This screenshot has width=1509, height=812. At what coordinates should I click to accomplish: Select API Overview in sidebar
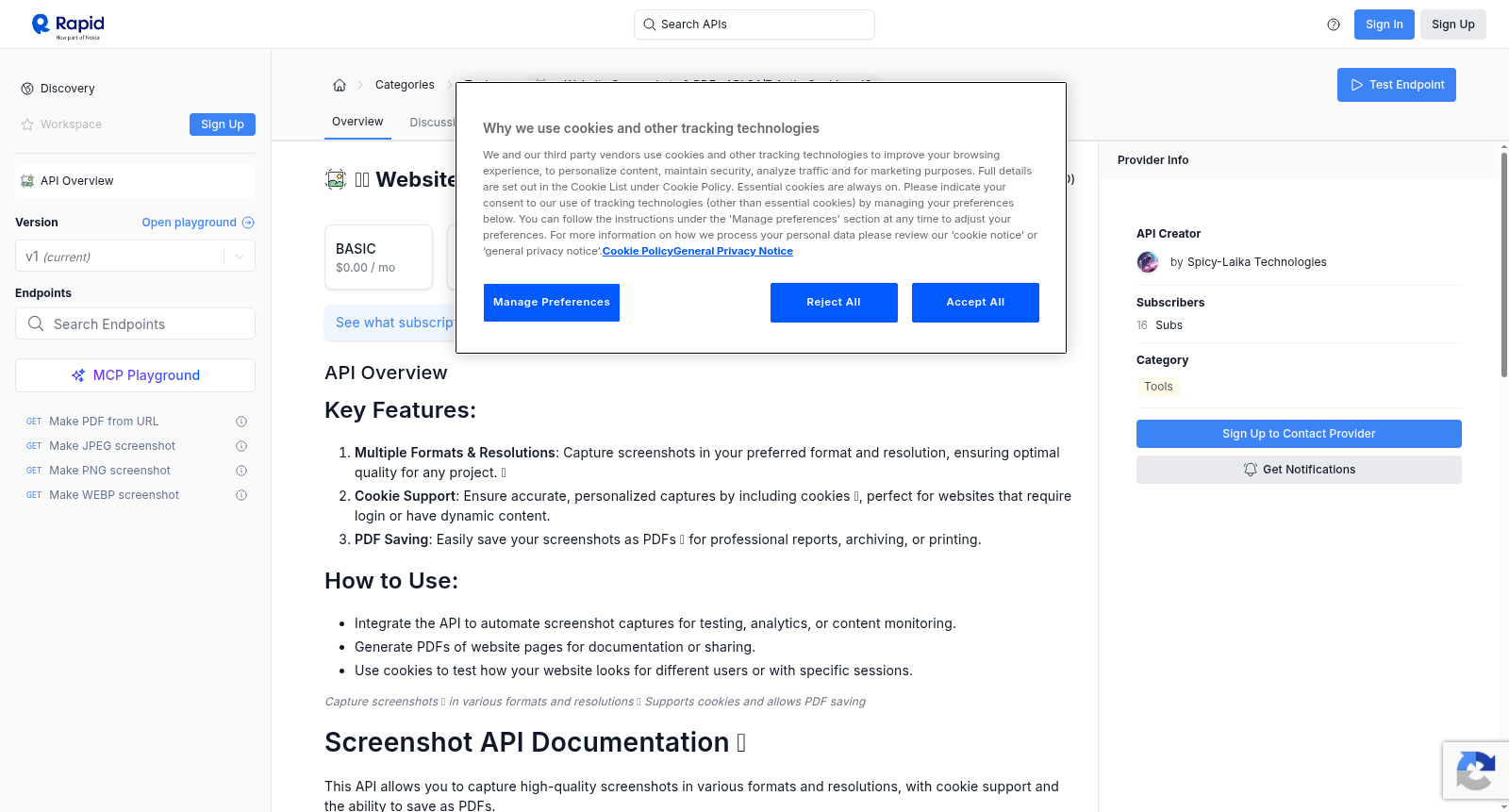point(135,181)
